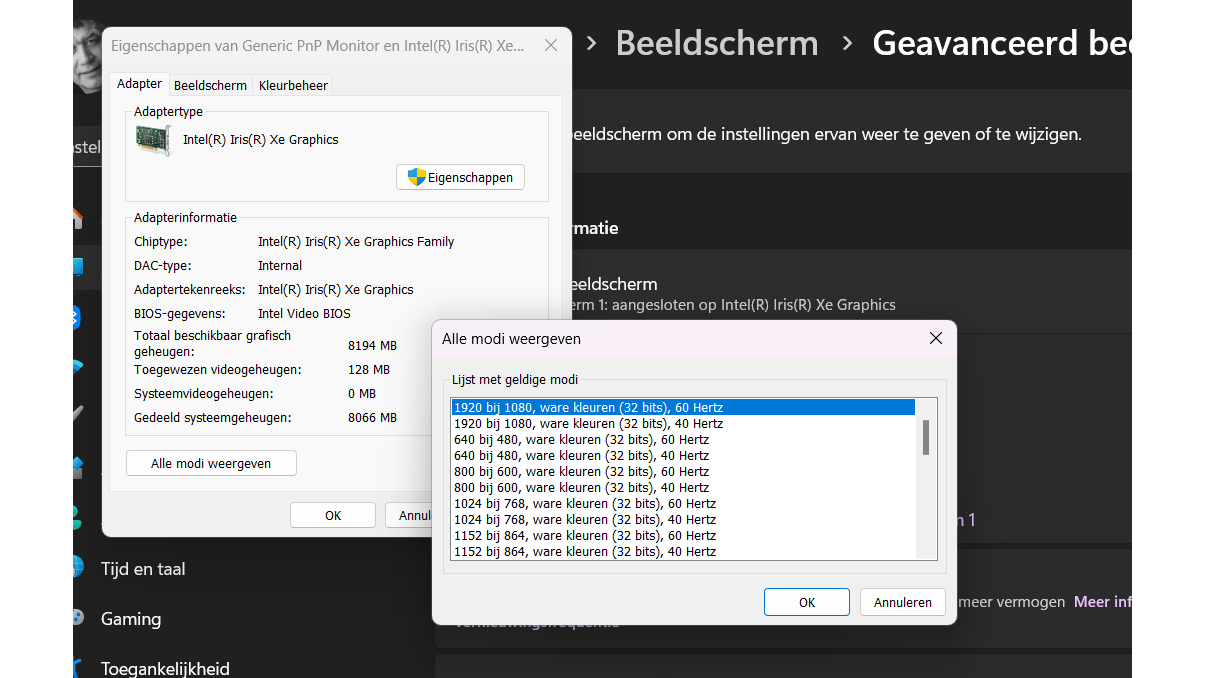The image size is (1205, 678).
Task: Click the Tijd en taal clock icon
Action: [x=80, y=568]
